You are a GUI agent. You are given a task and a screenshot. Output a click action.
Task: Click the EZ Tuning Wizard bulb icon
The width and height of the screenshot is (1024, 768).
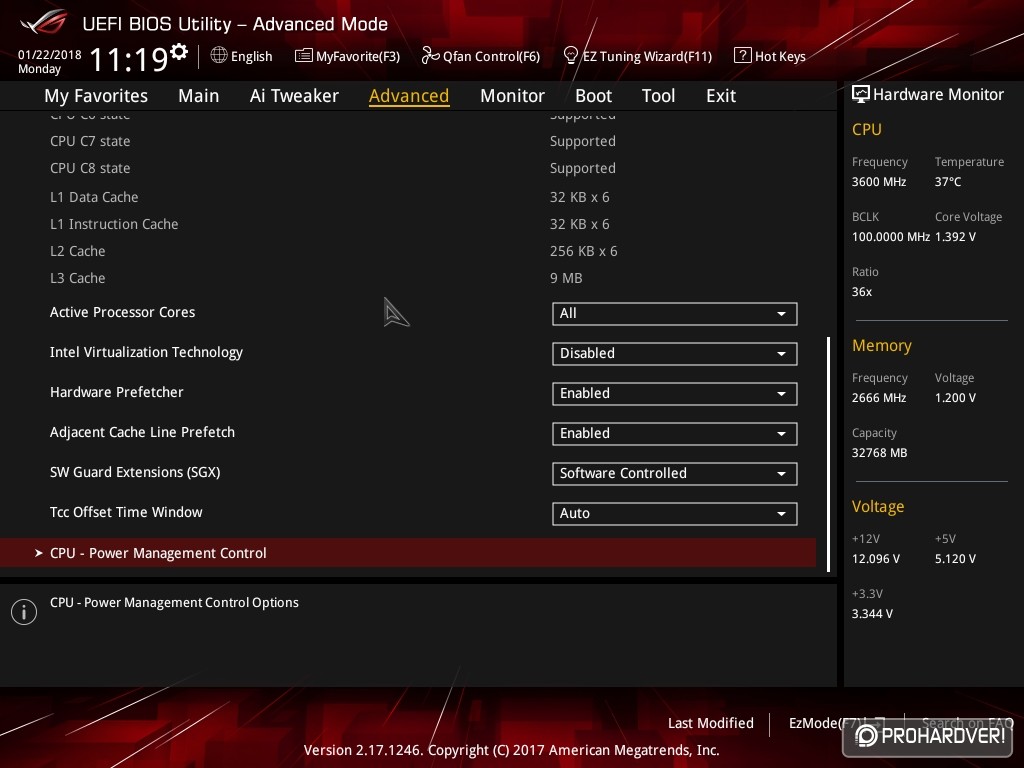click(570, 56)
